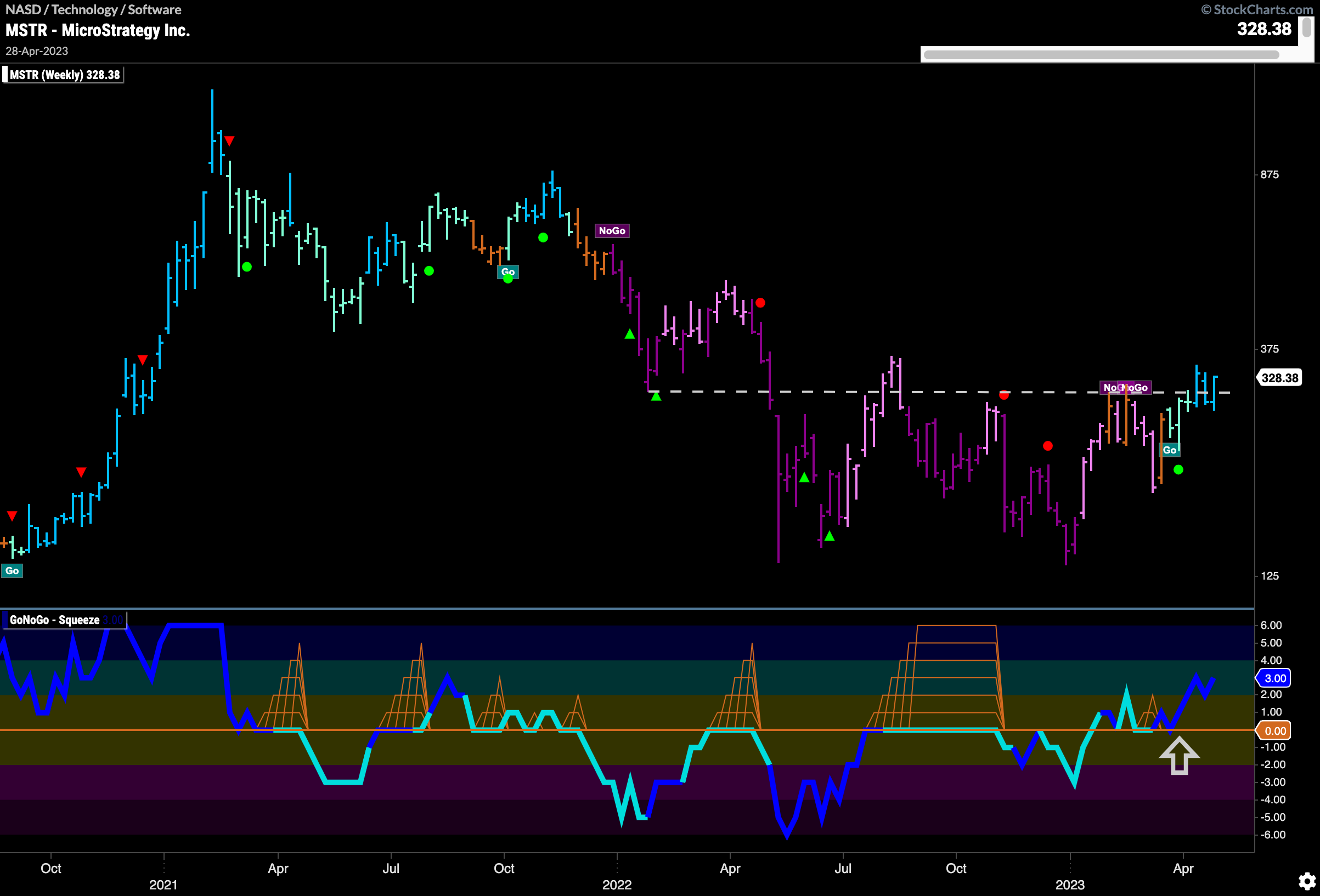Click the 4.00 oscillator axis label
Image resolution: width=1320 pixels, height=896 pixels.
click(x=1271, y=660)
